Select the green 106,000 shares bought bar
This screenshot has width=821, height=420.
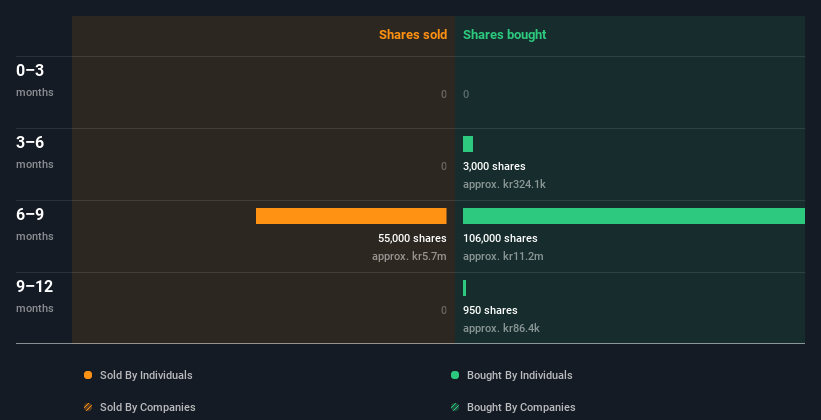point(634,216)
